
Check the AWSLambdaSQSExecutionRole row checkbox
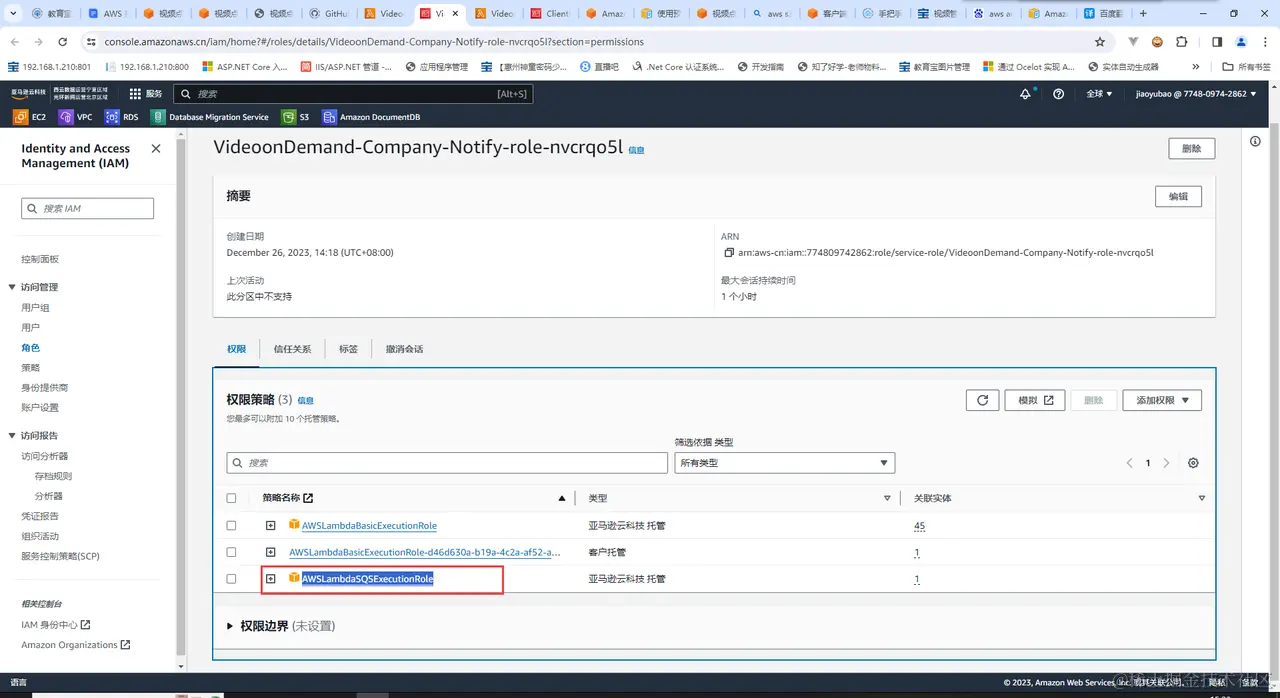pyautogui.click(x=232, y=579)
